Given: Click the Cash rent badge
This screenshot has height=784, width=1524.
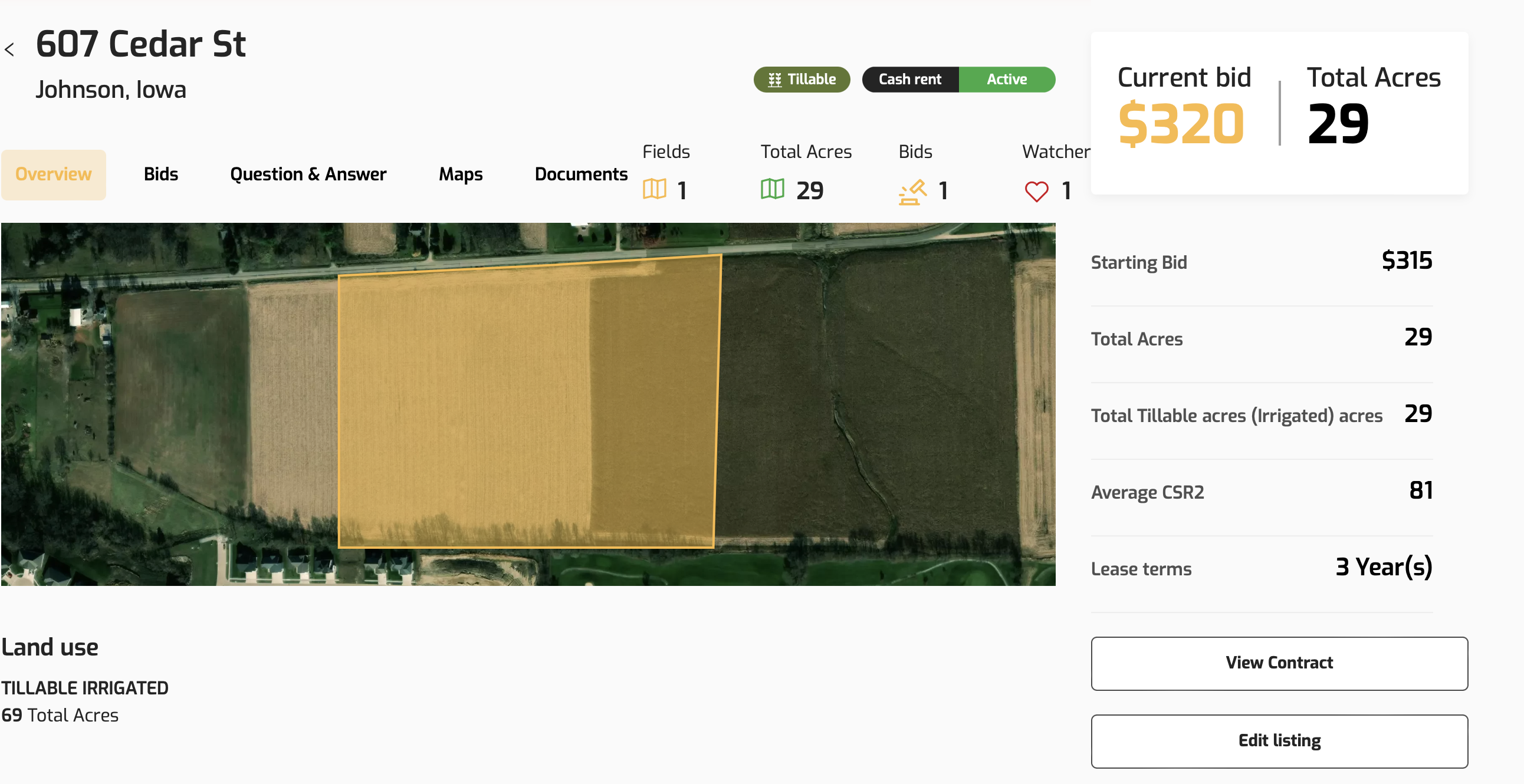Looking at the screenshot, I should (909, 79).
